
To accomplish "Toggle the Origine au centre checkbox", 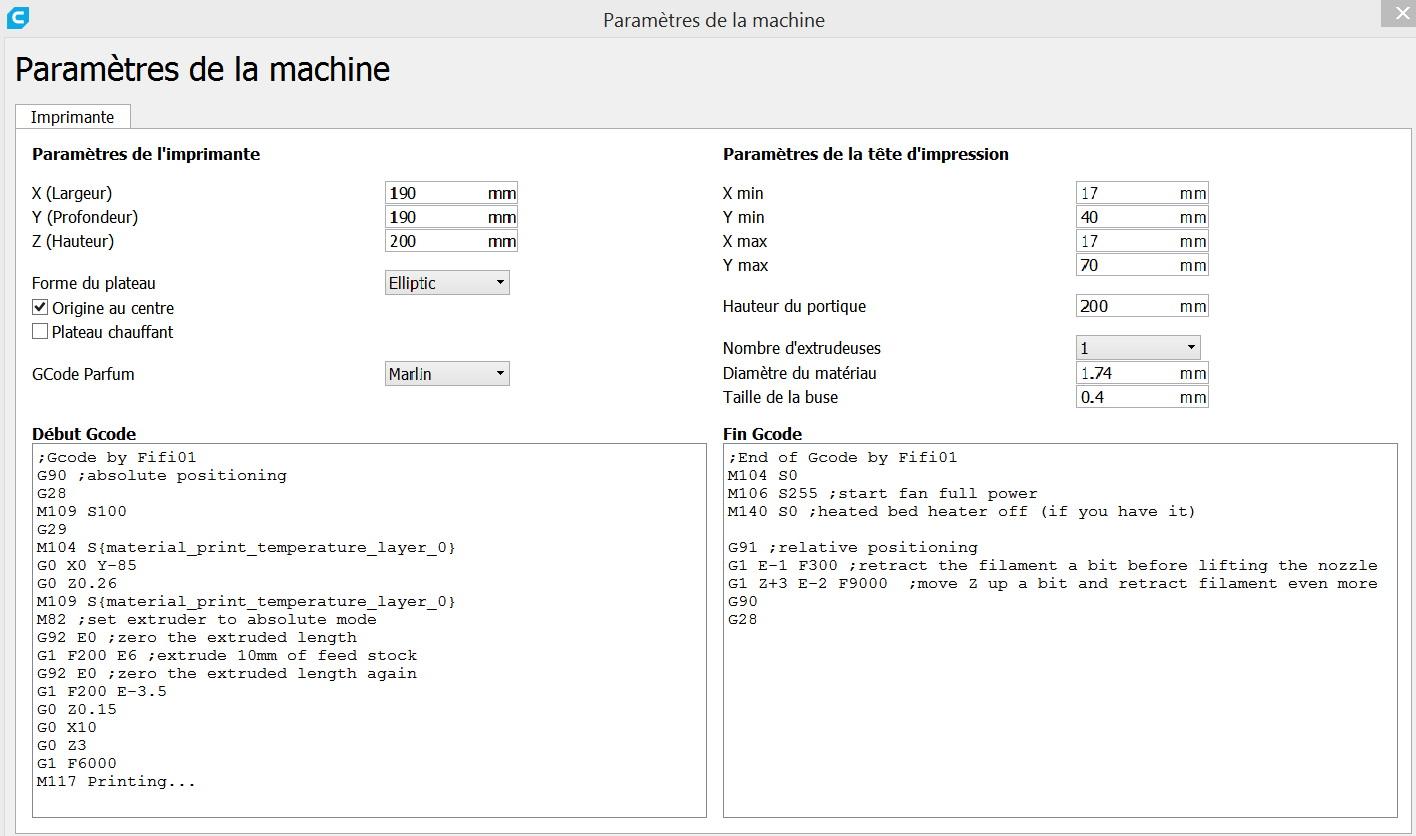I will tap(40, 308).
